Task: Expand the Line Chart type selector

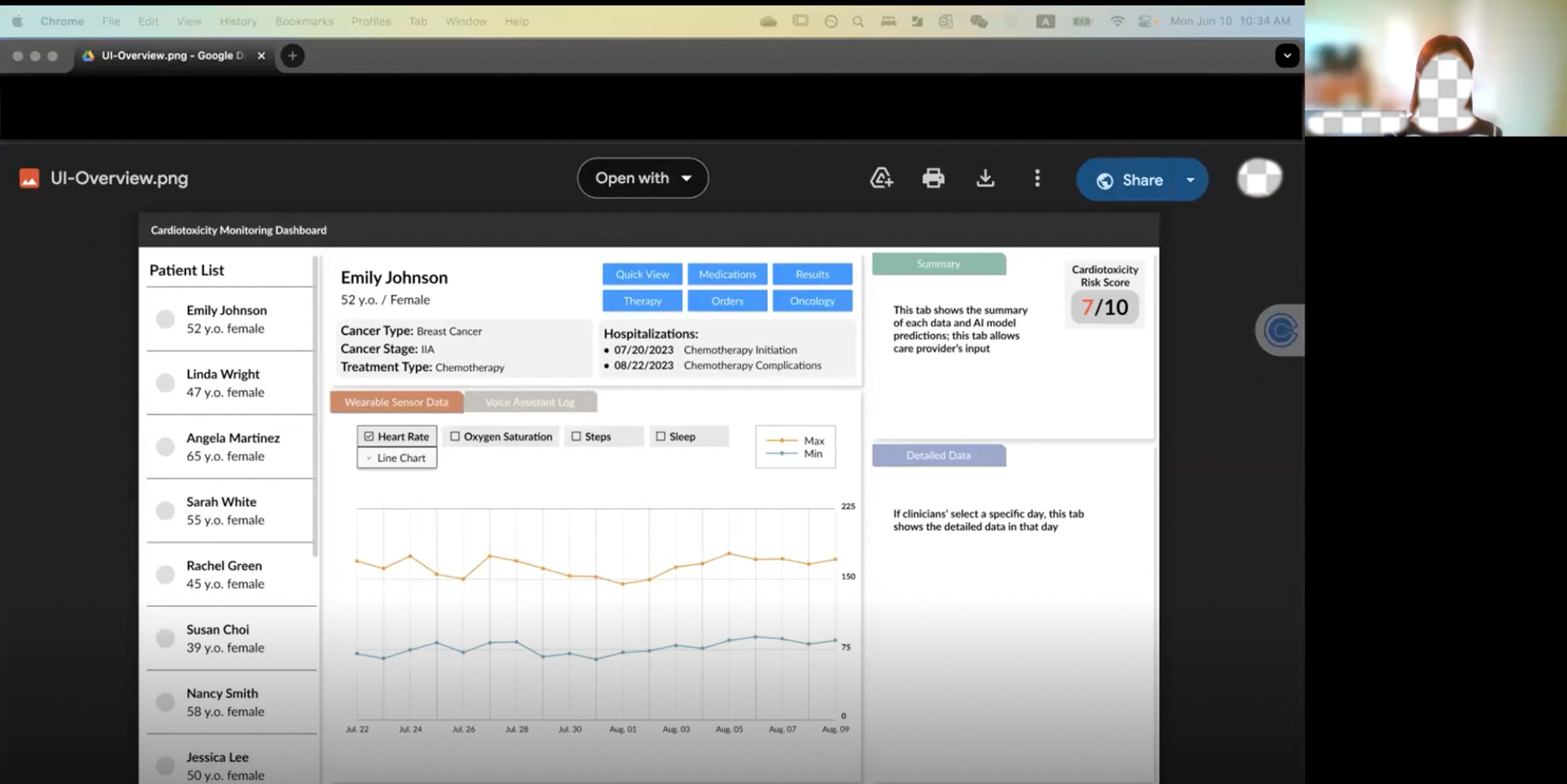Action: click(396, 458)
